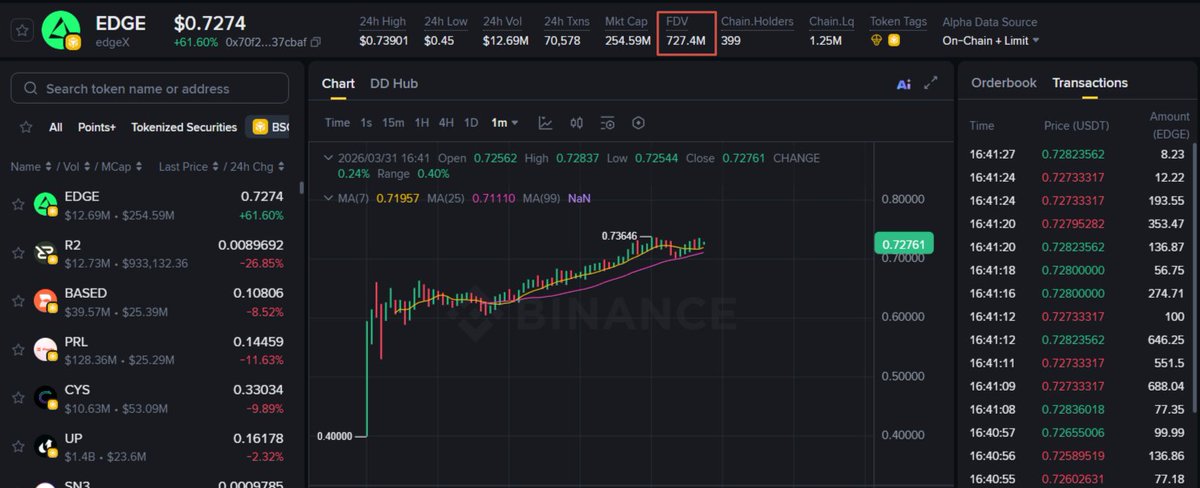This screenshot has width=1200, height=488.
Task: Click the edgeX token logo in header
Action: (62, 30)
